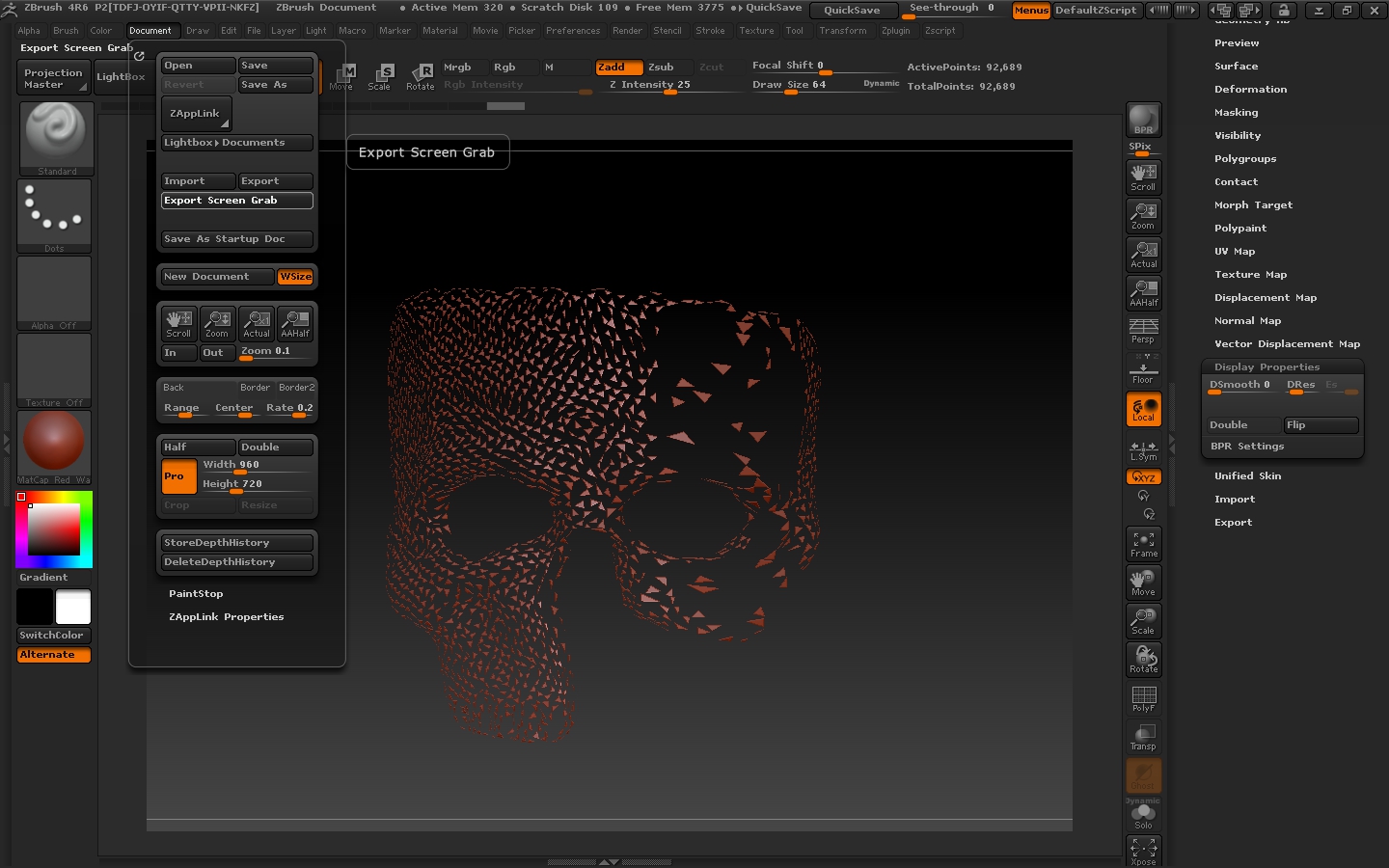Expand the Polygroups subpalette

(x=1244, y=159)
